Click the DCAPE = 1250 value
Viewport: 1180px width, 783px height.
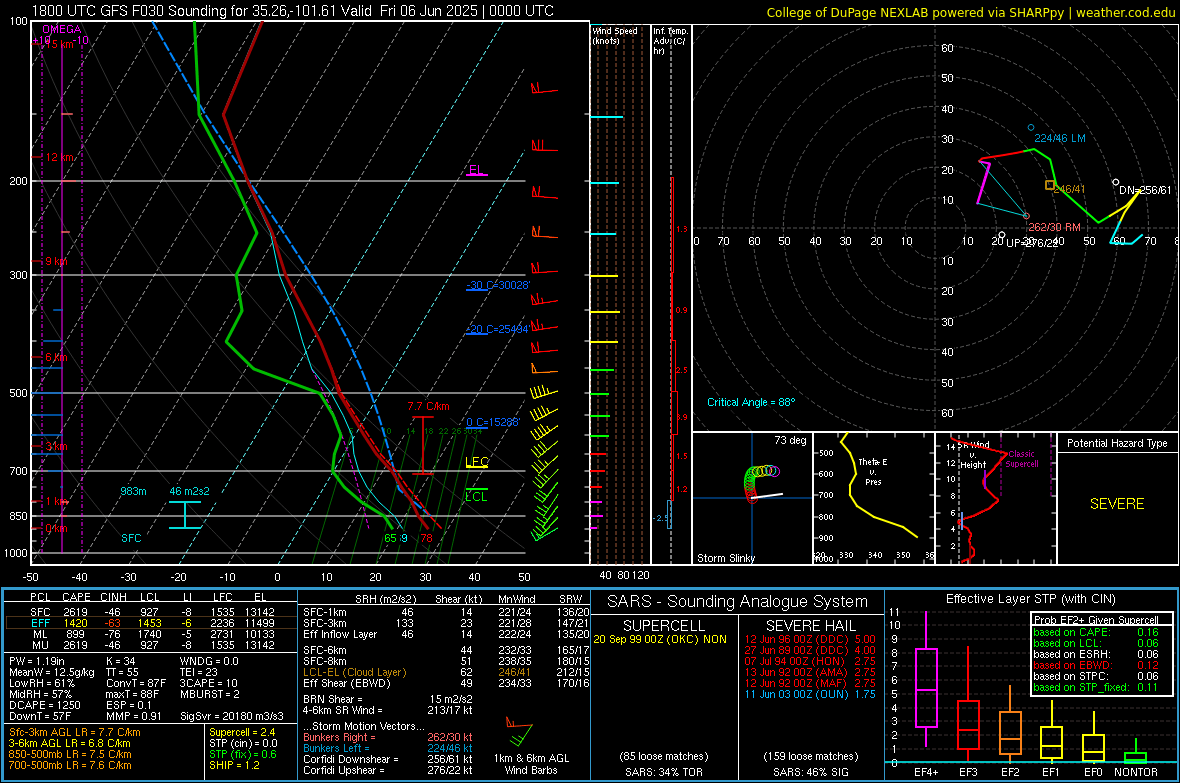coord(45,705)
